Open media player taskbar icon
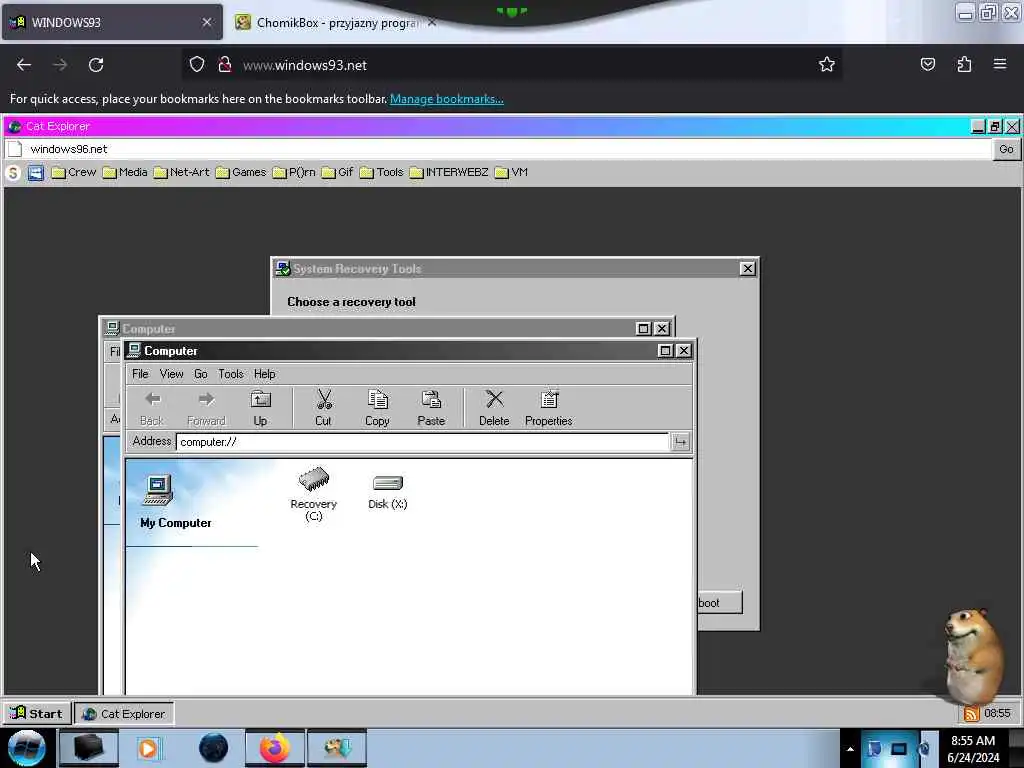The image size is (1024, 768). tap(148, 748)
